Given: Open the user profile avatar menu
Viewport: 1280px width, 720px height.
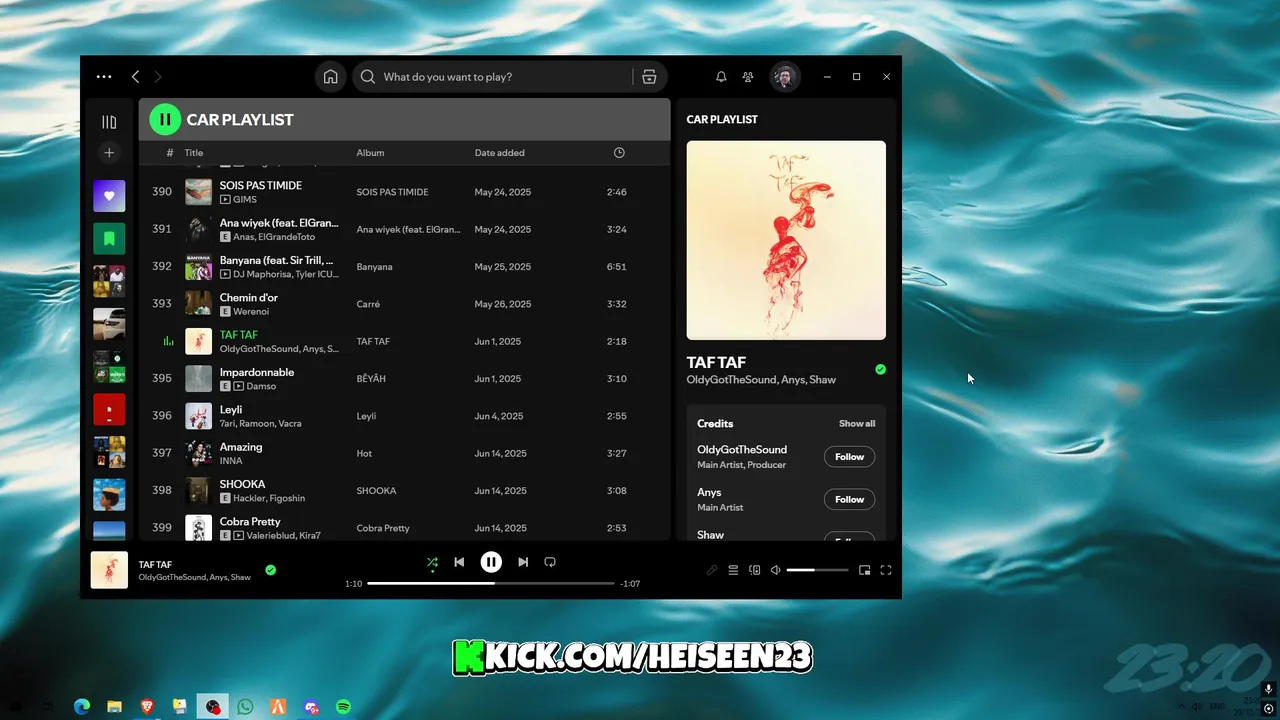Looking at the screenshot, I should pos(785,77).
